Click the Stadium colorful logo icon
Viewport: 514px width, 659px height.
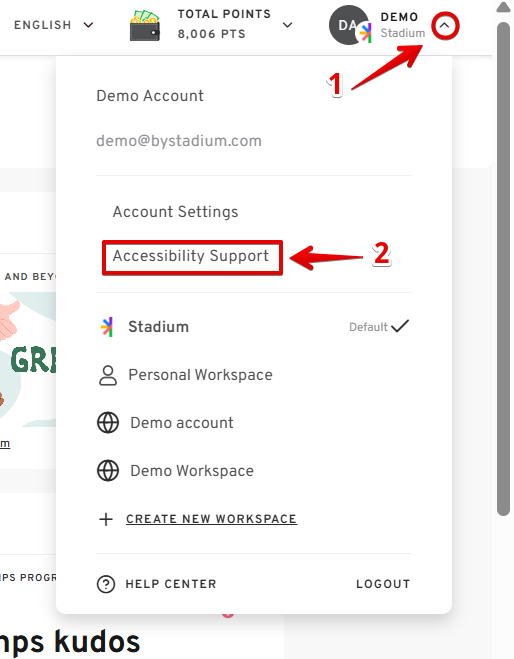tap(107, 327)
